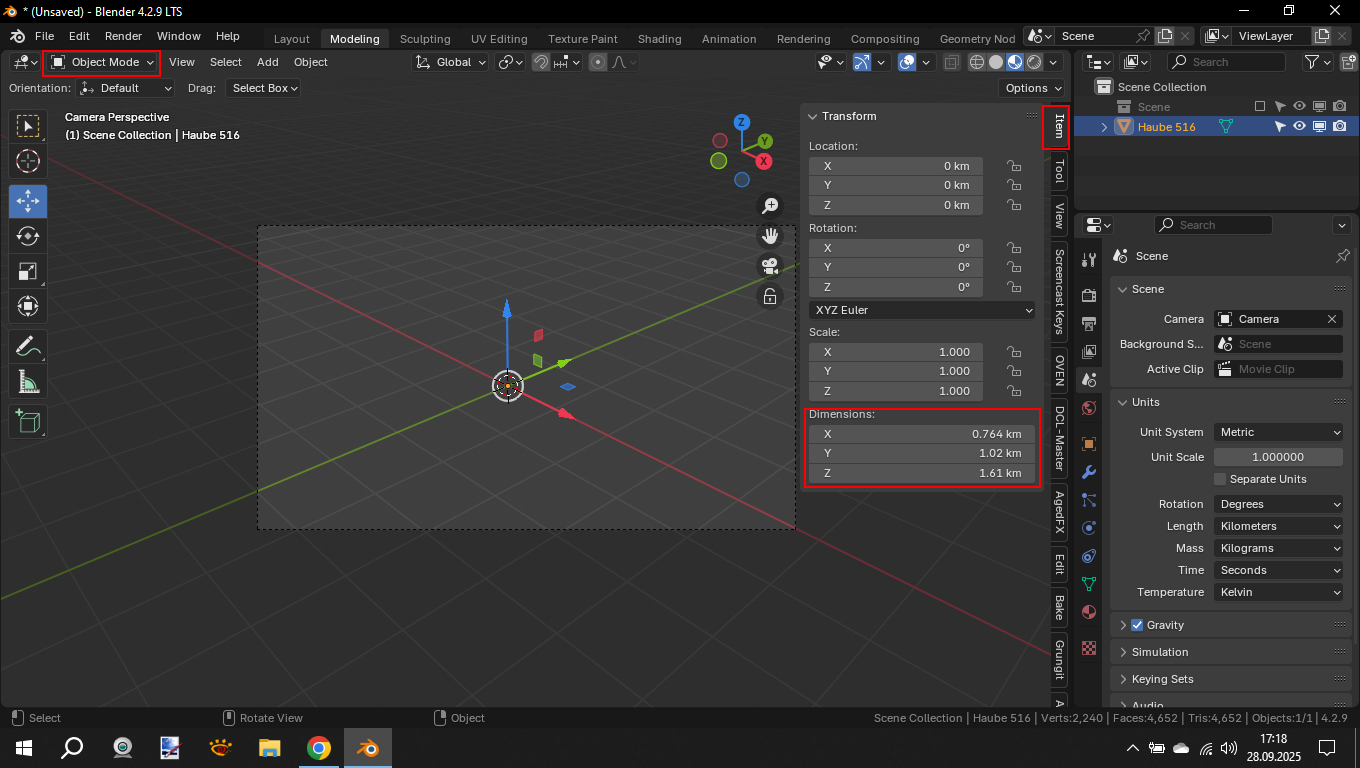Select the Add Cube tool
Image resolution: width=1360 pixels, height=768 pixels.
click(x=28, y=421)
